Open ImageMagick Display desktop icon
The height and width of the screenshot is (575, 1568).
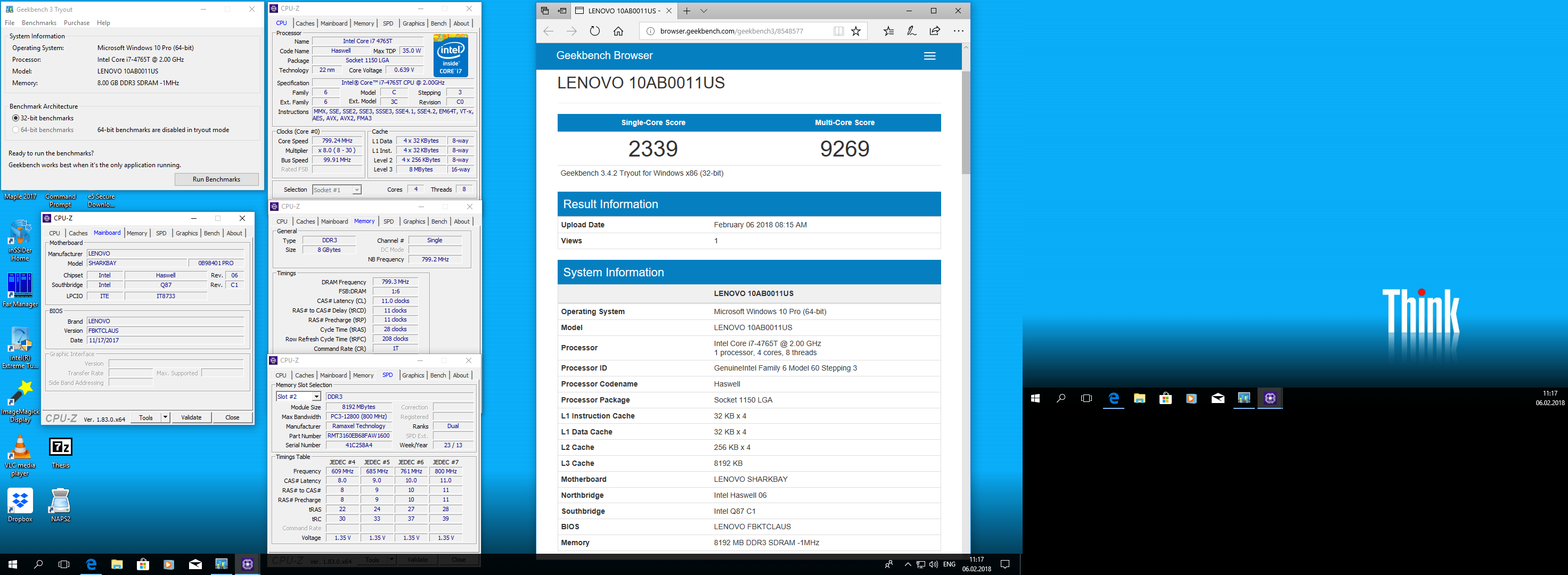tap(20, 401)
